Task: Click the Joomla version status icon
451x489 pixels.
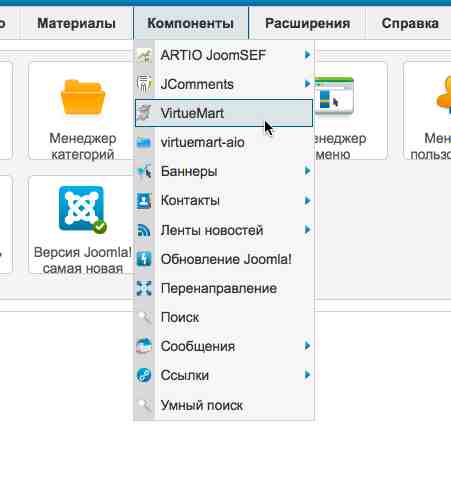Action: pos(82,209)
